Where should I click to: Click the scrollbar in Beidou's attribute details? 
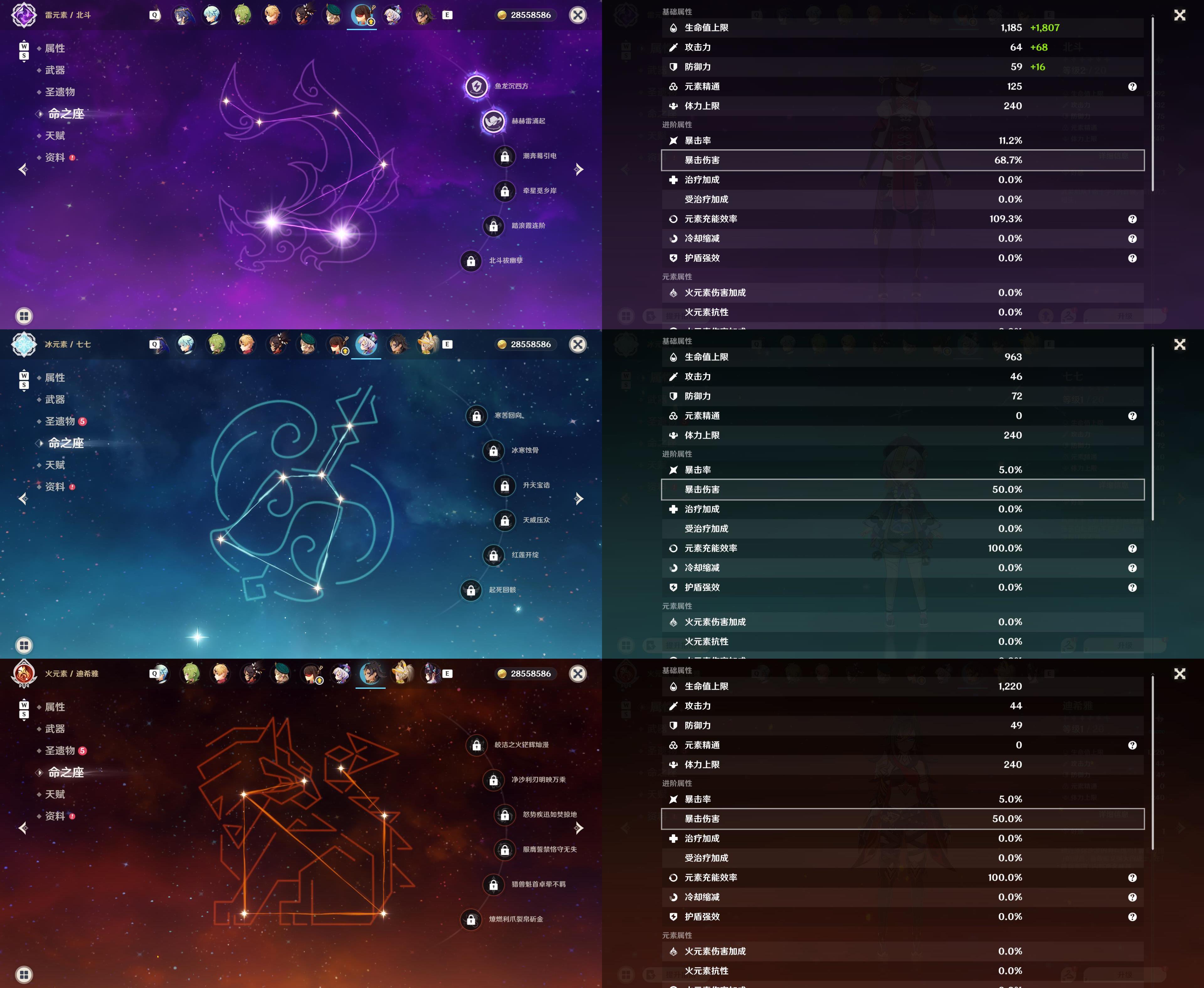tap(1153, 105)
